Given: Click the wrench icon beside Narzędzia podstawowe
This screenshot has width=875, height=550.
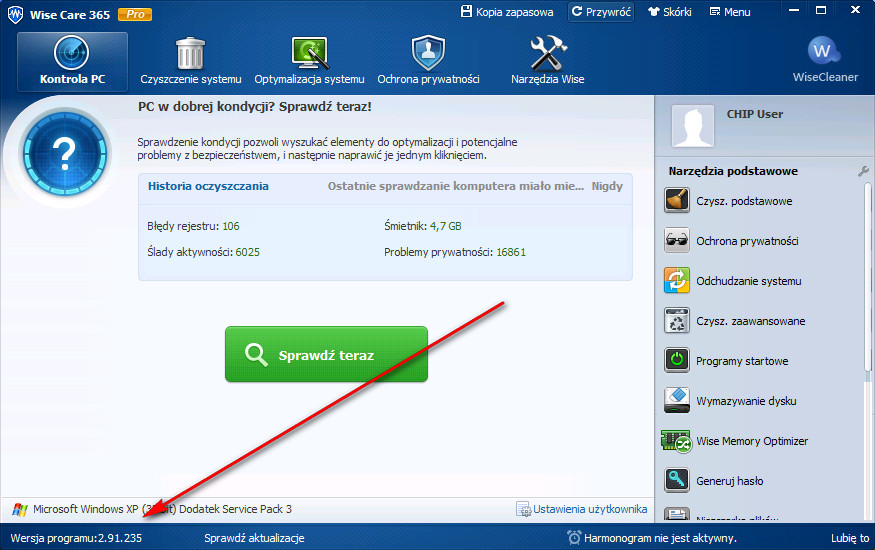Looking at the screenshot, I should pos(863,171).
